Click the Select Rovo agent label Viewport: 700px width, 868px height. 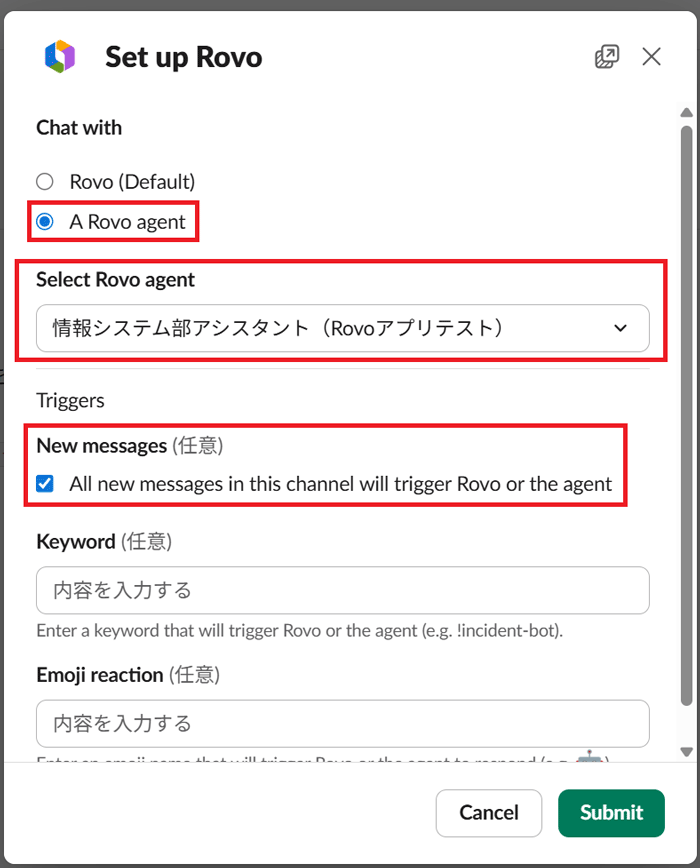click(x=116, y=280)
